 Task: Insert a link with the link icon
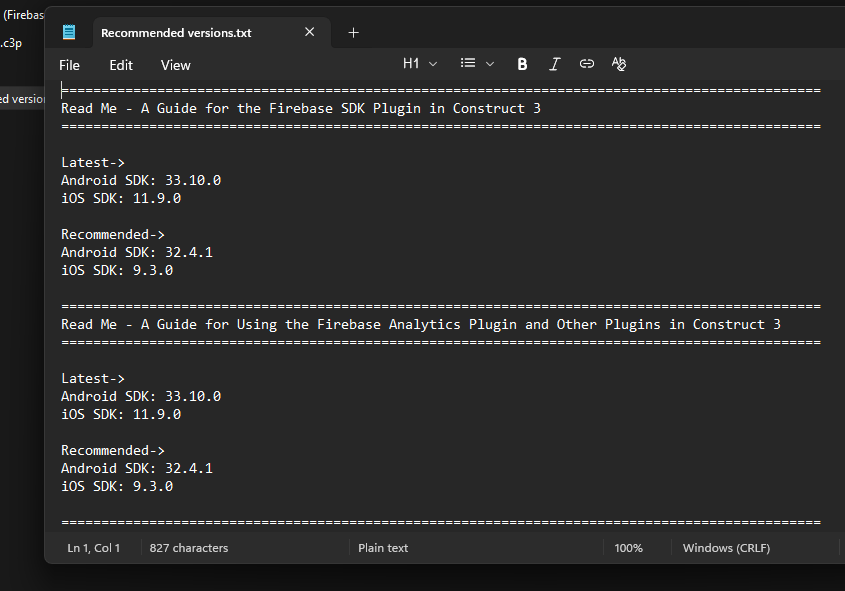click(x=587, y=64)
